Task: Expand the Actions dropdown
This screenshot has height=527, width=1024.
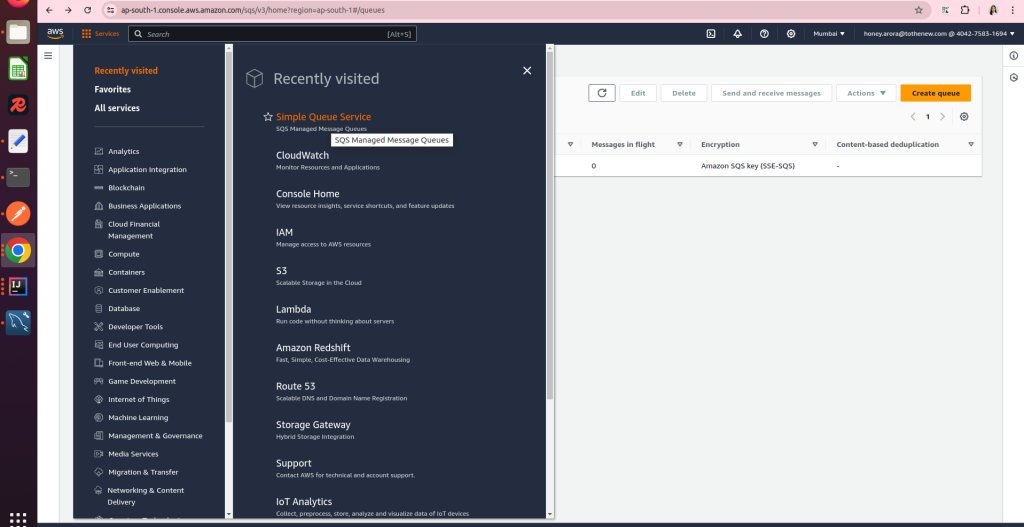Action: pyautogui.click(x=866, y=93)
